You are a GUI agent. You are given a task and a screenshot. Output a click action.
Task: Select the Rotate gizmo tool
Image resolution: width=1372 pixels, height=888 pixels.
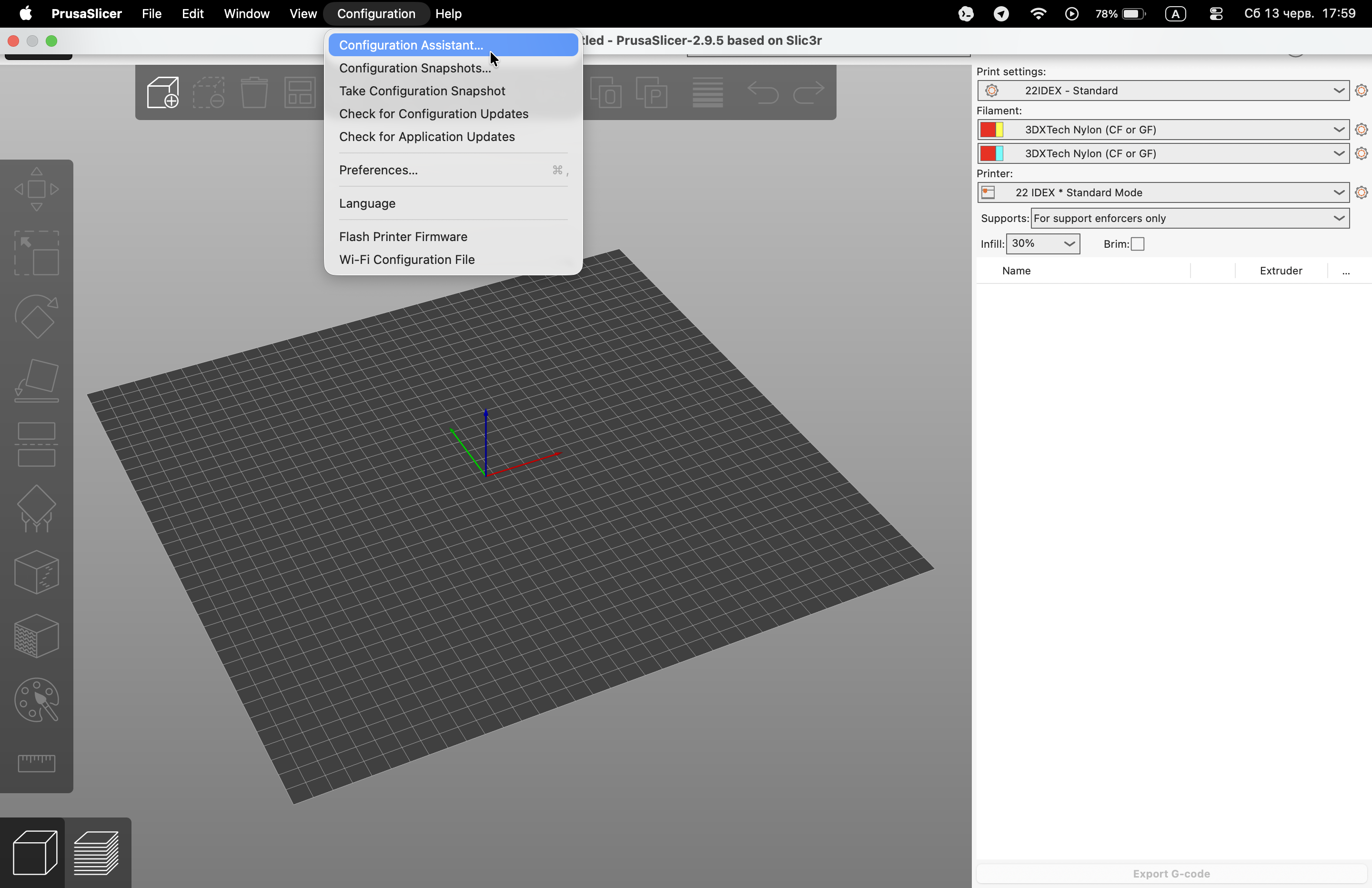tap(36, 317)
